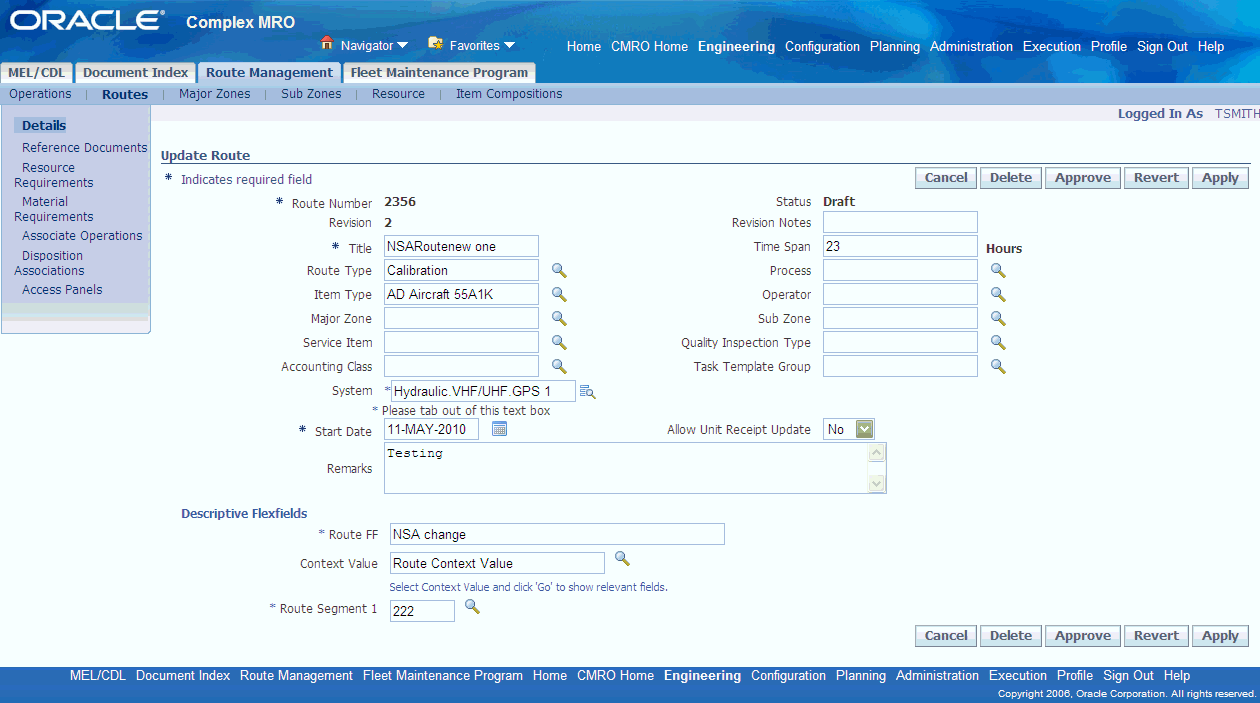Open the Service Item lookup magnifier

pos(560,343)
